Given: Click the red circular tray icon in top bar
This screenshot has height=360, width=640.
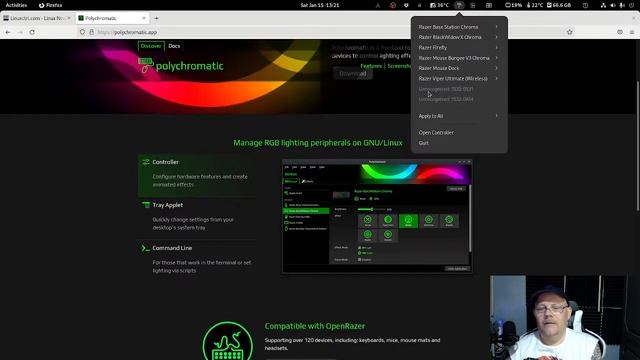Looking at the screenshot, I should pyautogui.click(x=393, y=5).
